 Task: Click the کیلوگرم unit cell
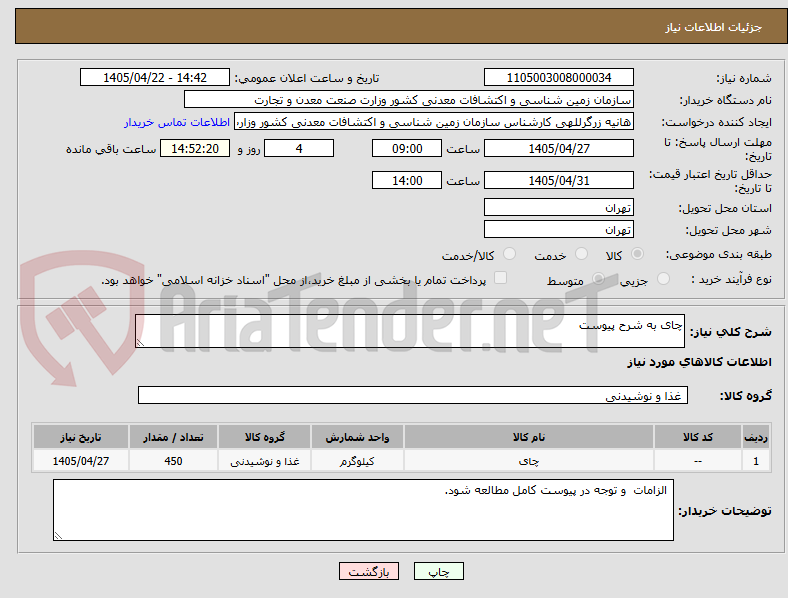(357, 461)
